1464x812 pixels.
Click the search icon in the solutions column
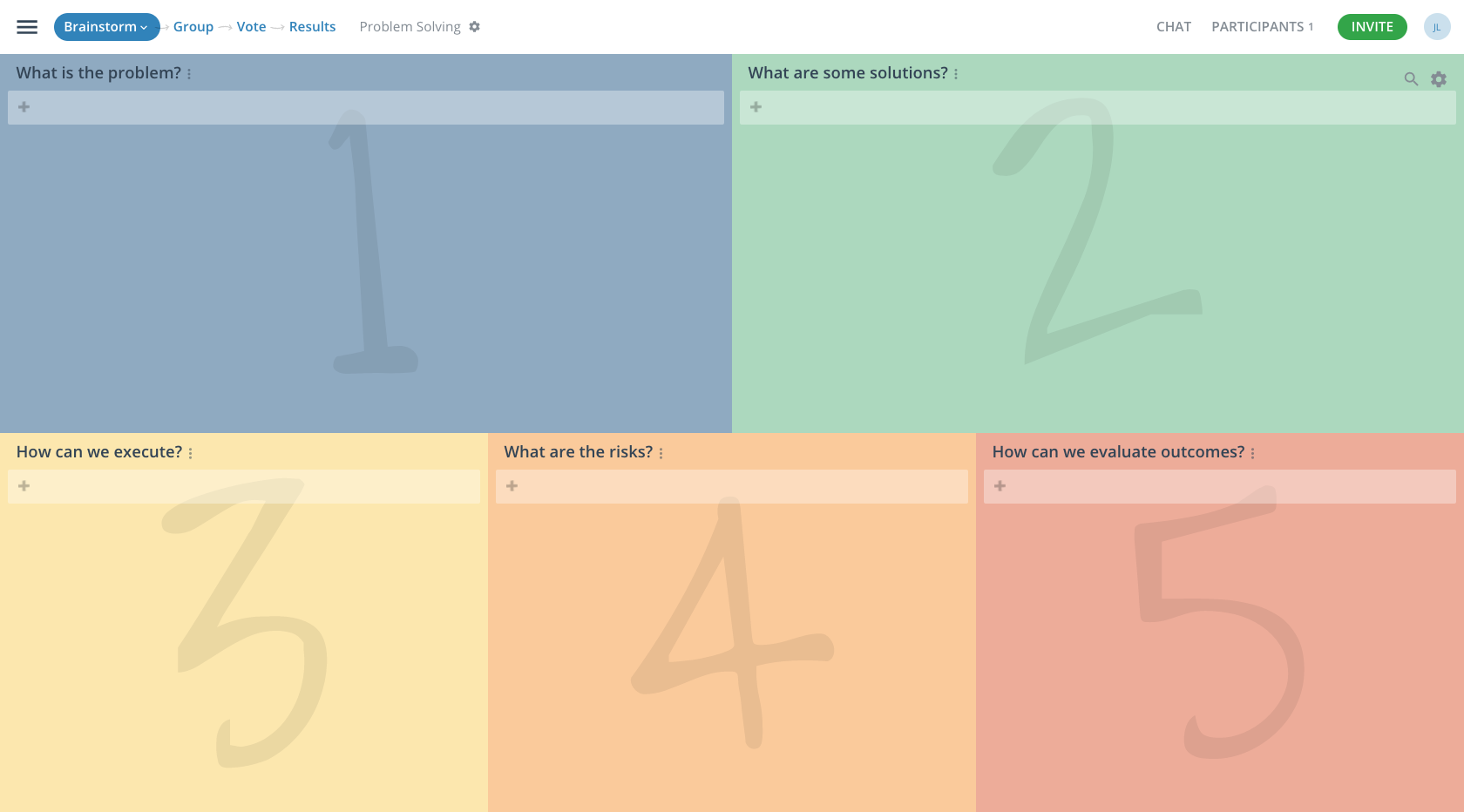[1411, 78]
